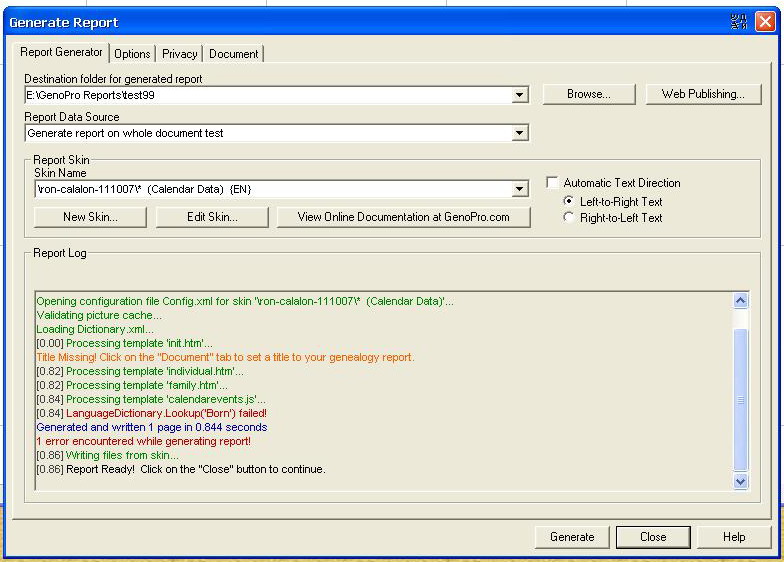
Task: Expand the Destination folder dropdown
Action: point(520,95)
